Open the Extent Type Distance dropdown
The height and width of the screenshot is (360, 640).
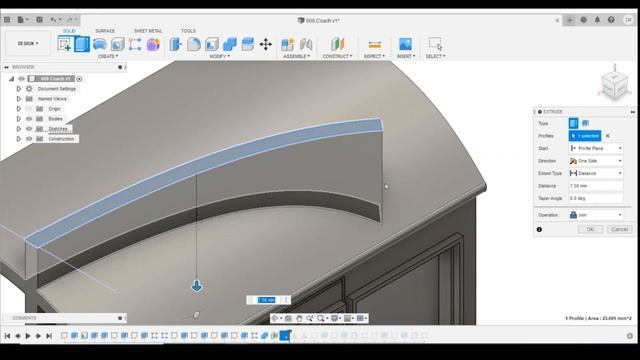(596, 173)
